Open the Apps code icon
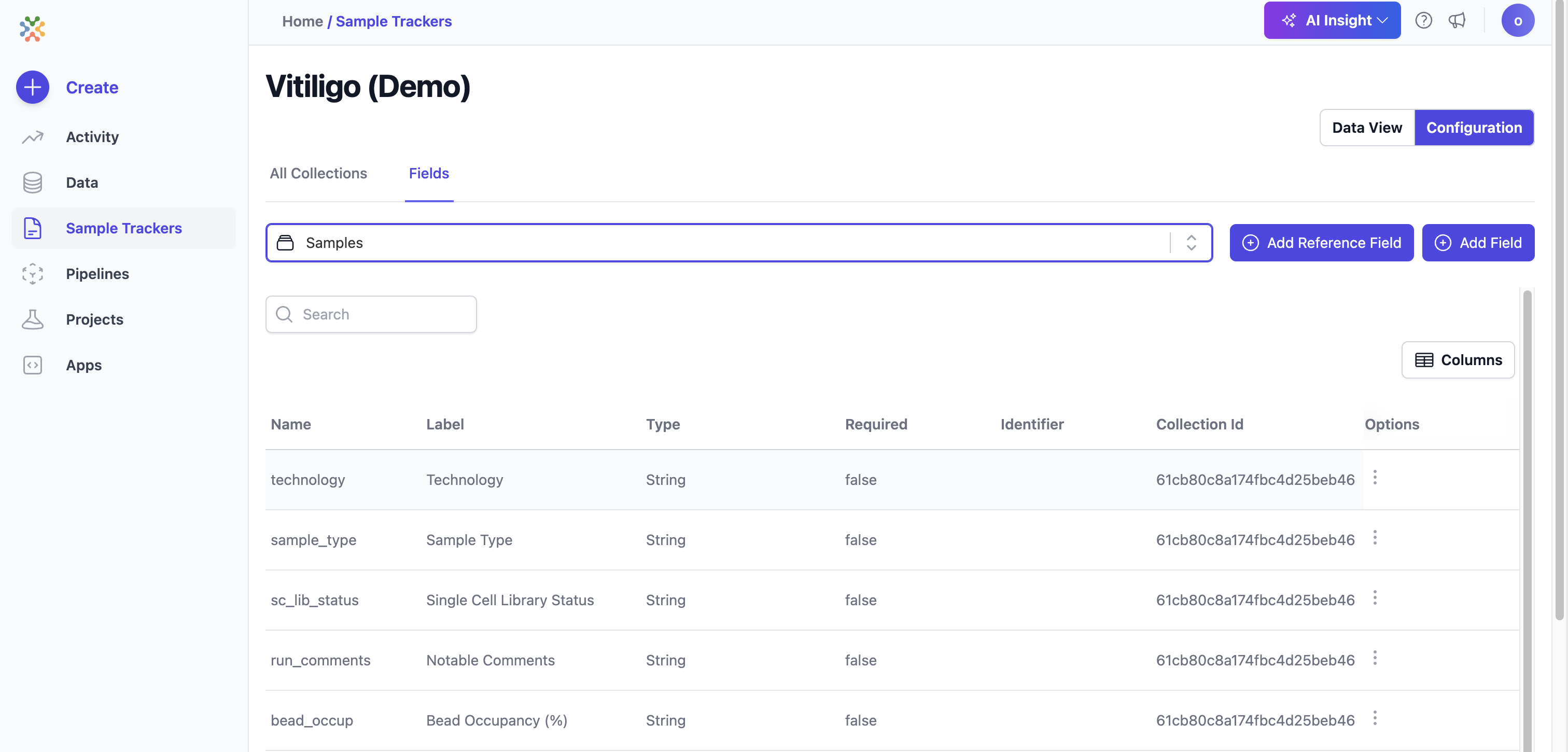1568x752 pixels. click(32, 365)
